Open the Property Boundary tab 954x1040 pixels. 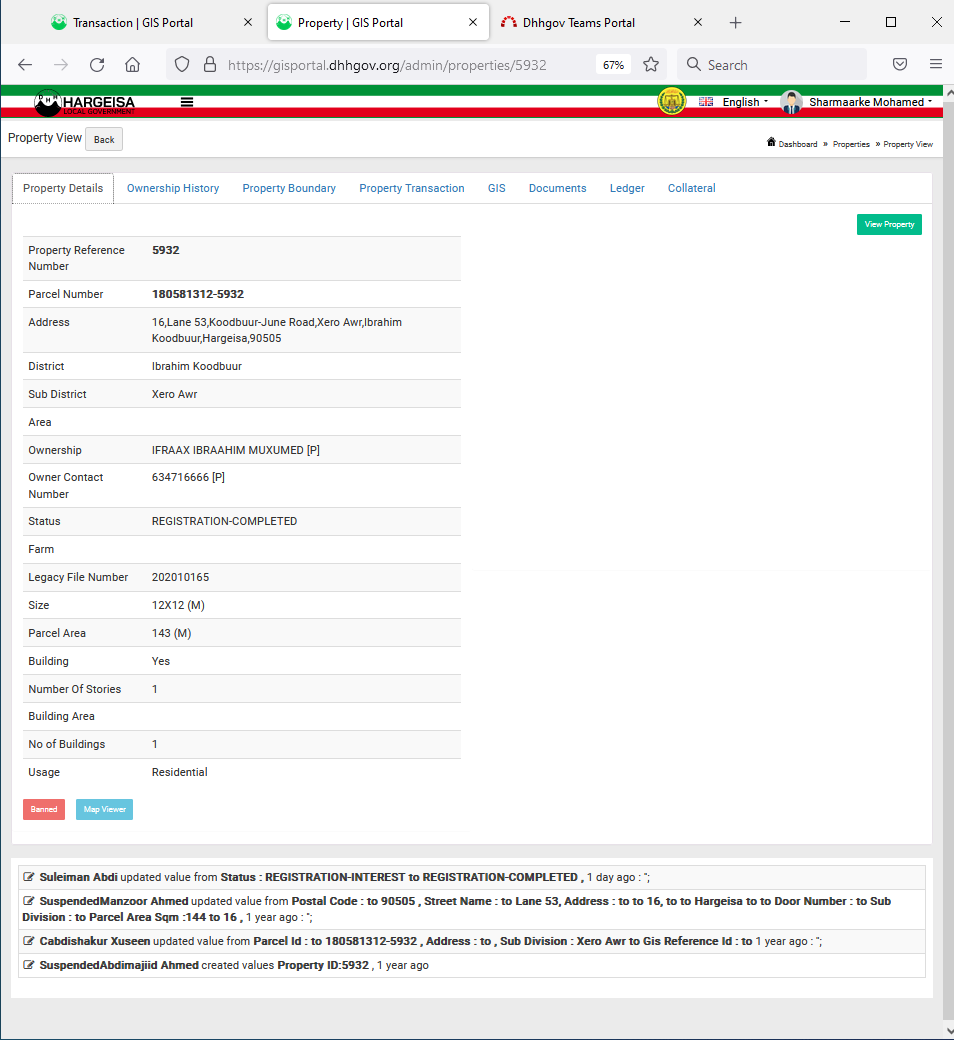click(x=289, y=188)
